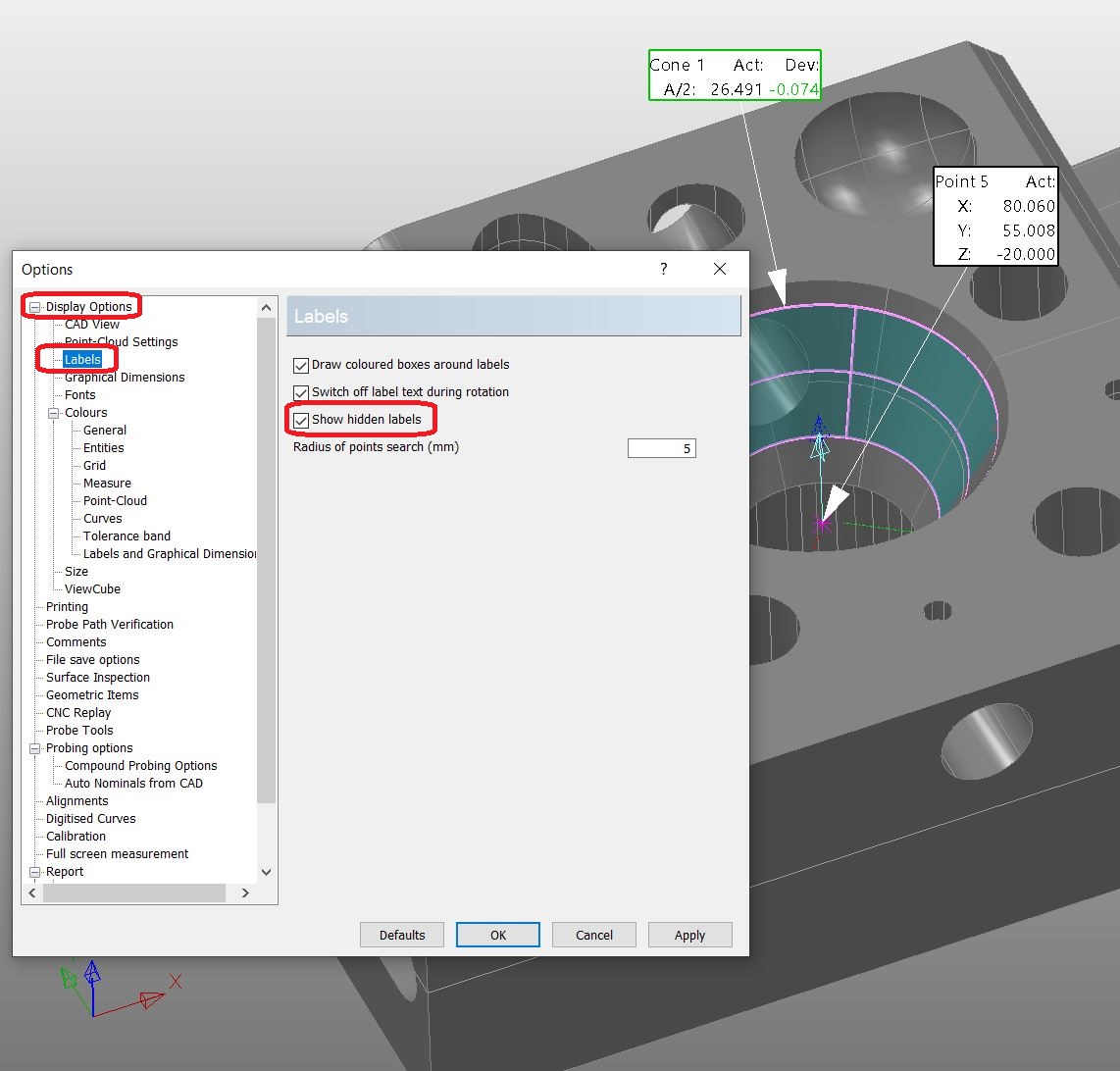1120x1071 pixels.
Task: Expand the Report tree branch
Action: [x=32, y=871]
